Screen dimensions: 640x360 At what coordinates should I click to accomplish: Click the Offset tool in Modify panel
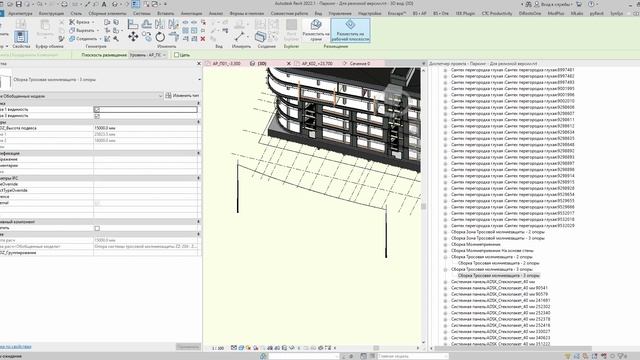click(x=147, y=24)
